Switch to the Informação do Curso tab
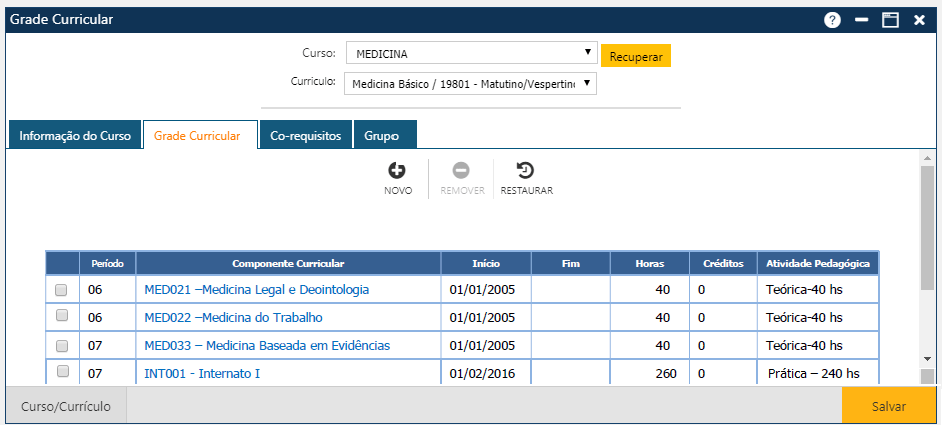The height and width of the screenshot is (425, 942). coord(75,135)
